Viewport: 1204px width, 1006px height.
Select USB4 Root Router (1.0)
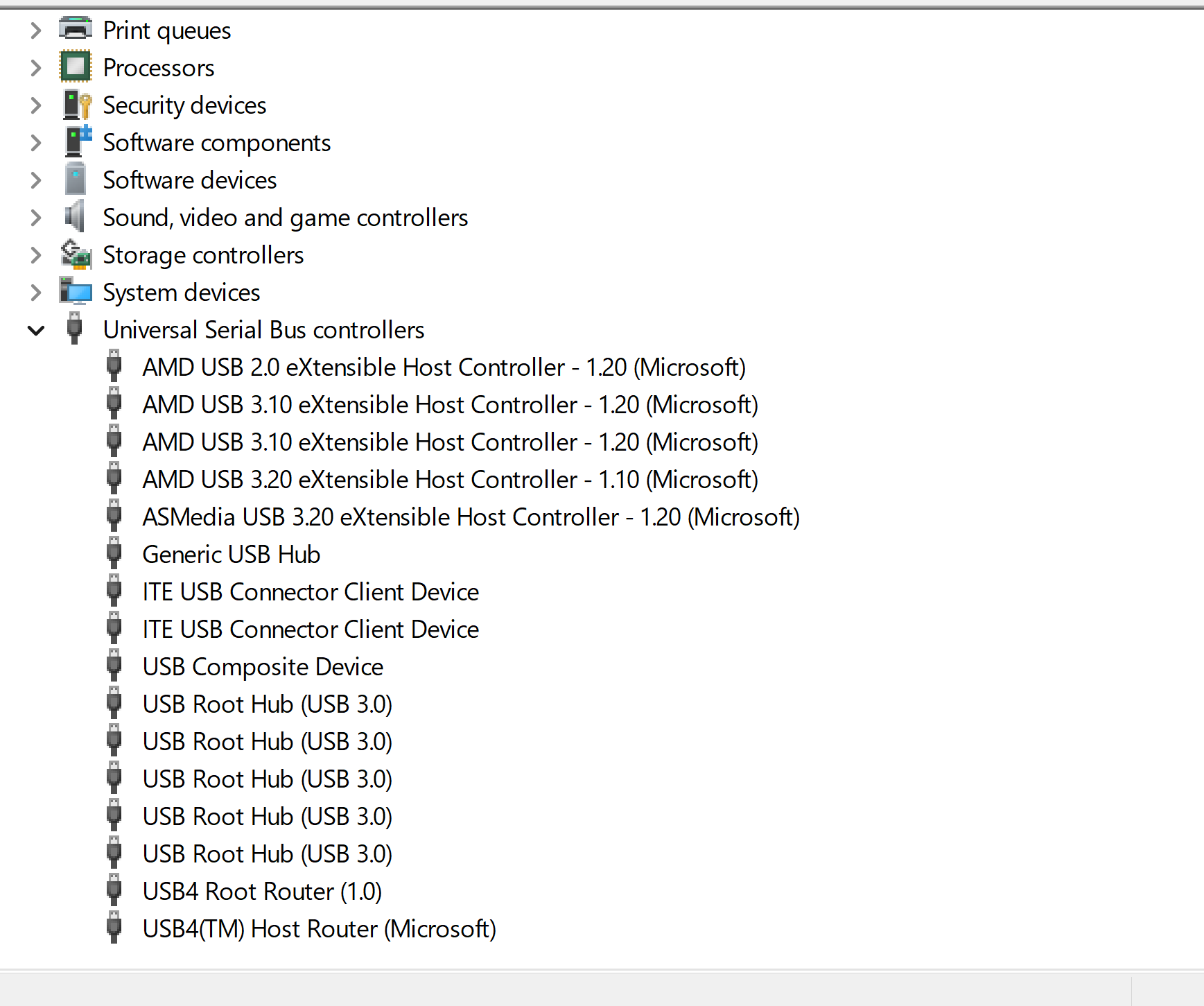262,892
